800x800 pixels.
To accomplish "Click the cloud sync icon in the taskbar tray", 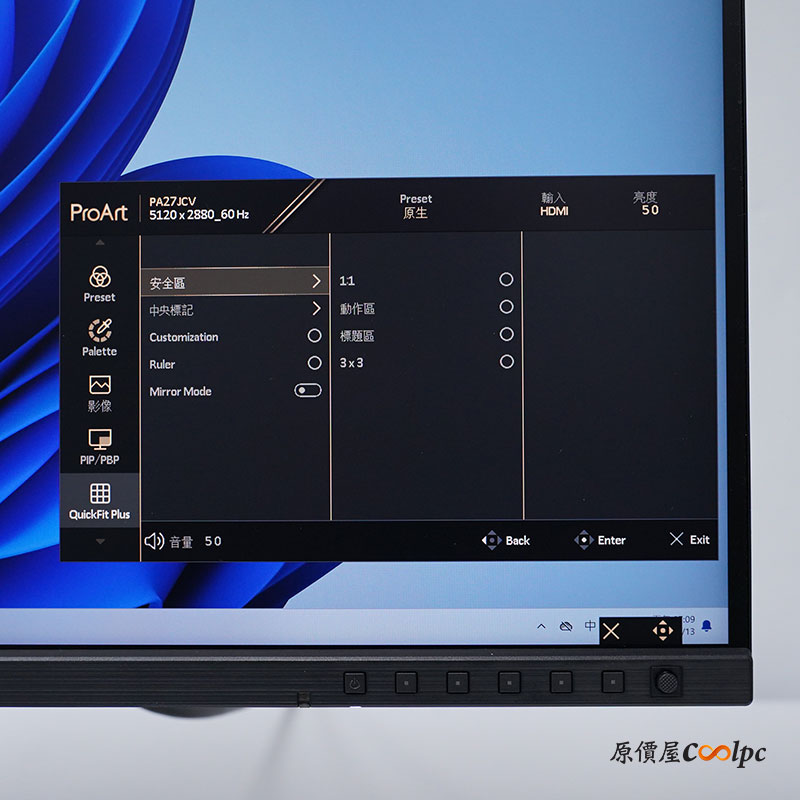I will (566, 626).
